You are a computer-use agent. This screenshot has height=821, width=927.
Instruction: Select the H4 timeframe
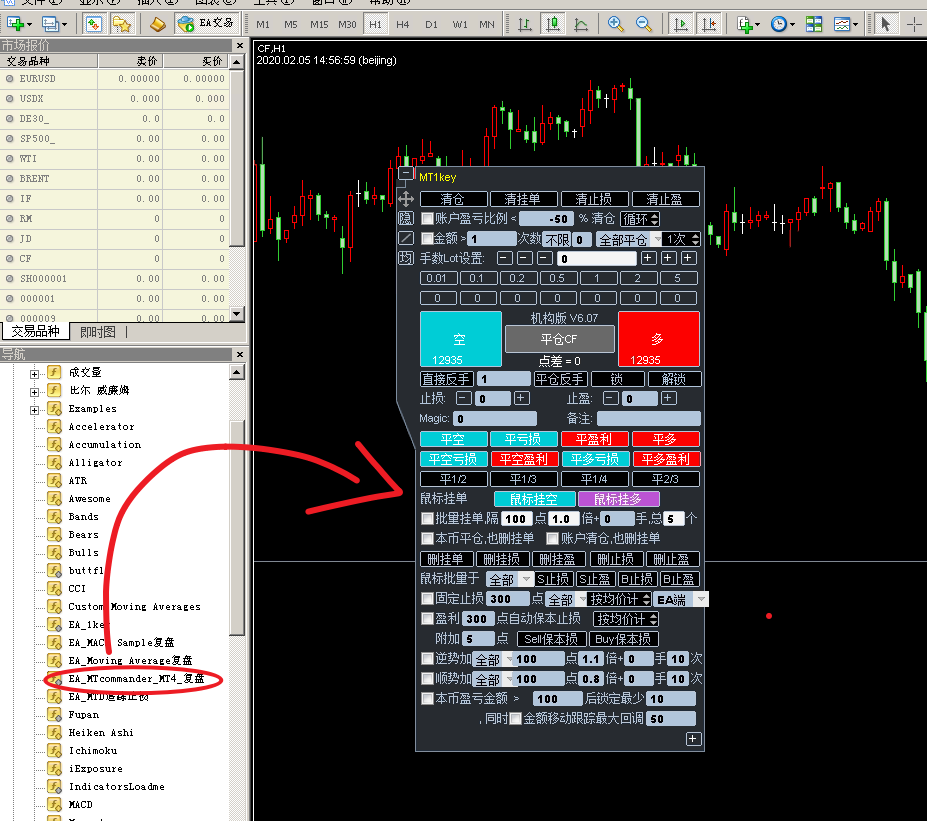point(402,23)
